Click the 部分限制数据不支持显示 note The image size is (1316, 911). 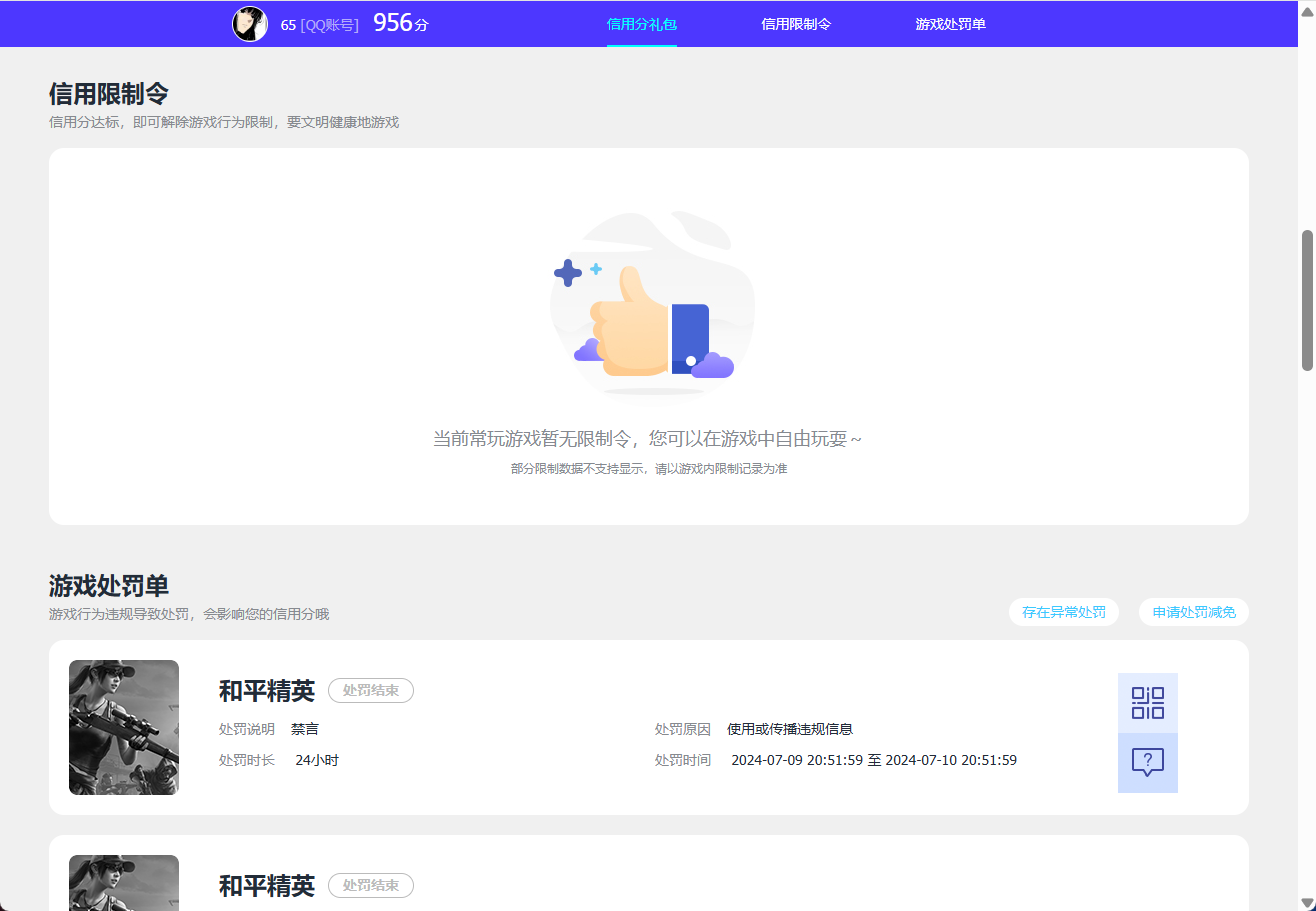tap(649, 468)
